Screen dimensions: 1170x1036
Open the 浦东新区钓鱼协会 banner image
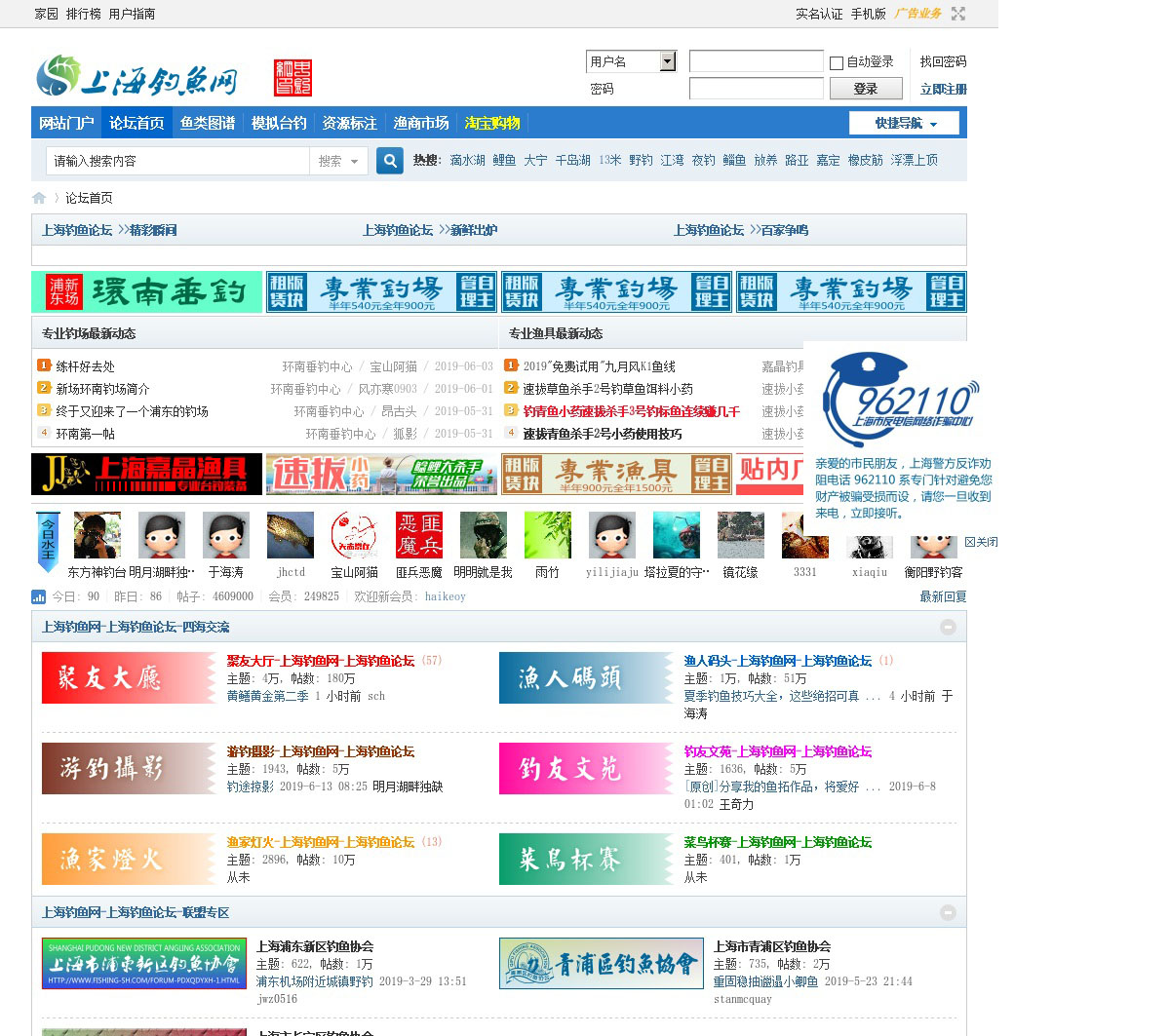coord(144,964)
